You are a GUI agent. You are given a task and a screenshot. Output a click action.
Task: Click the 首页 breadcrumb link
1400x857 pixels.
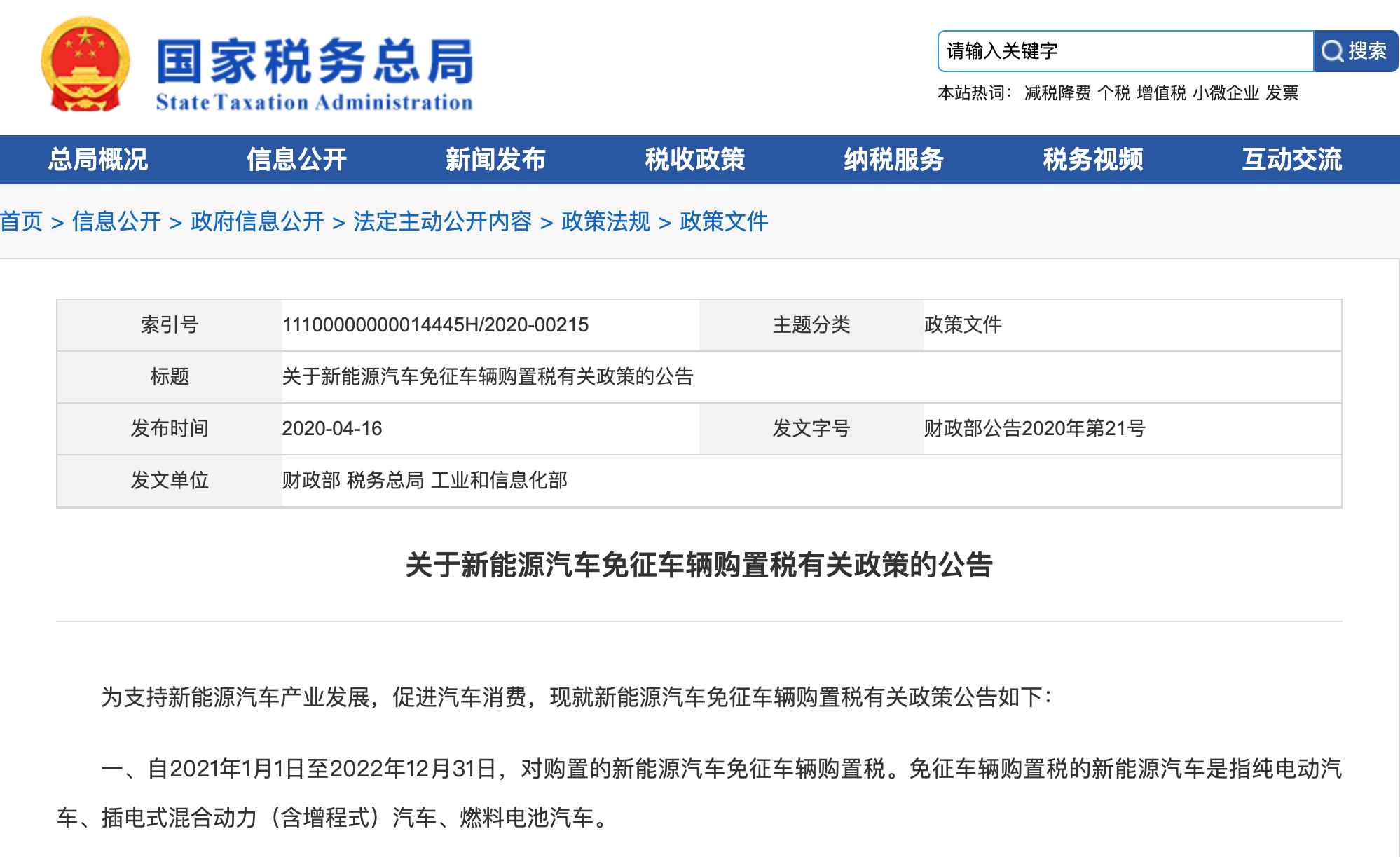coord(22,221)
